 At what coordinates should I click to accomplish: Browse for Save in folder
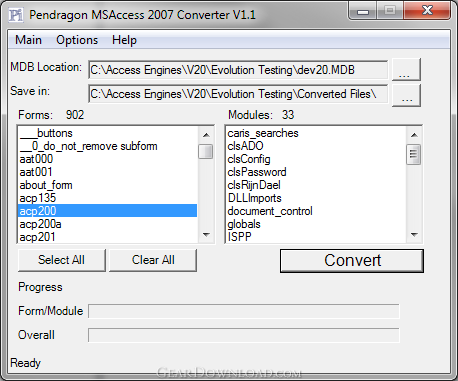[406, 95]
